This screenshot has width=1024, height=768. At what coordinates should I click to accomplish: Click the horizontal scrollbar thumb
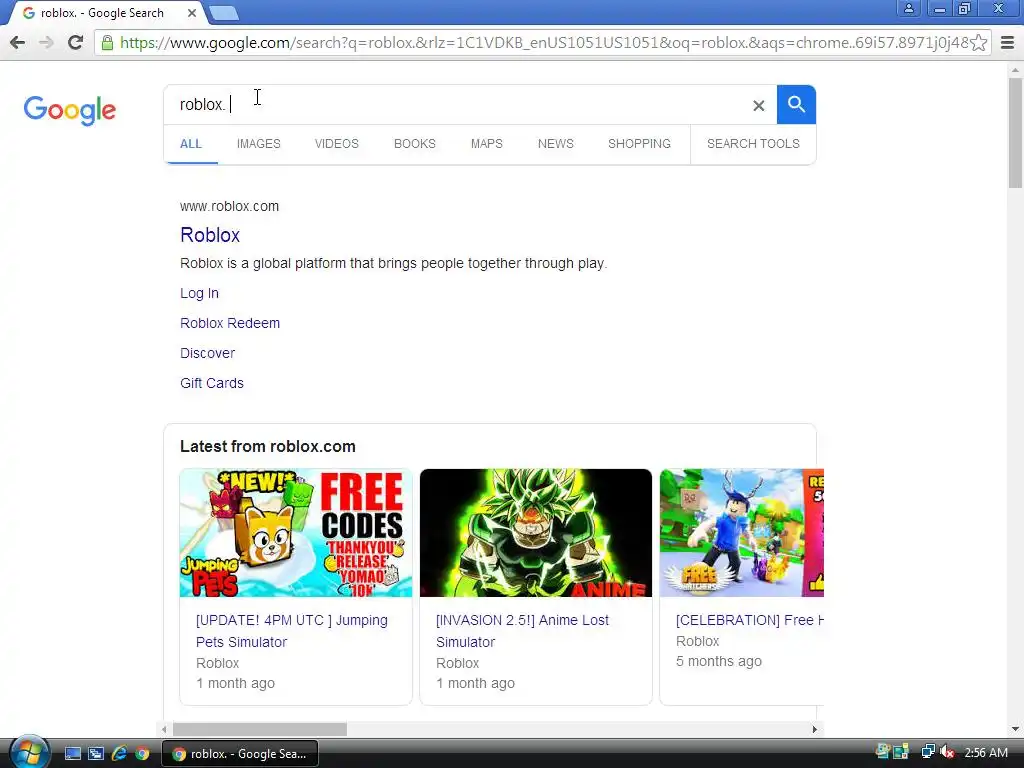click(x=260, y=729)
